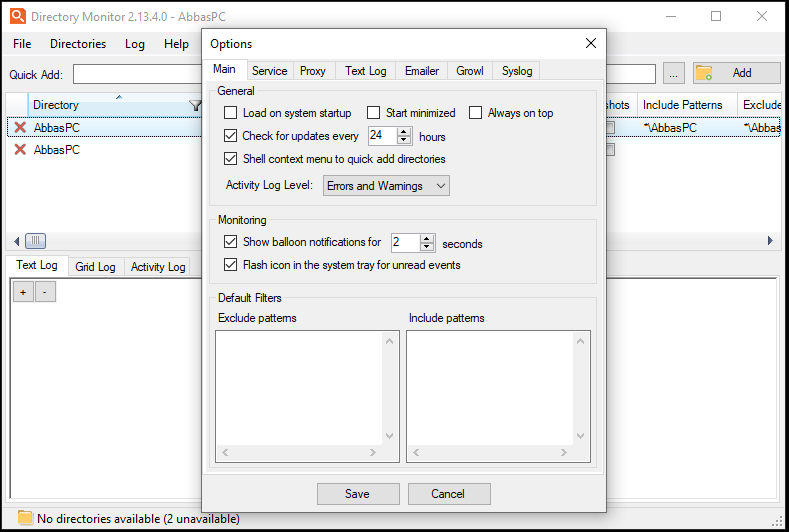Open the Directories menu

coord(78,44)
